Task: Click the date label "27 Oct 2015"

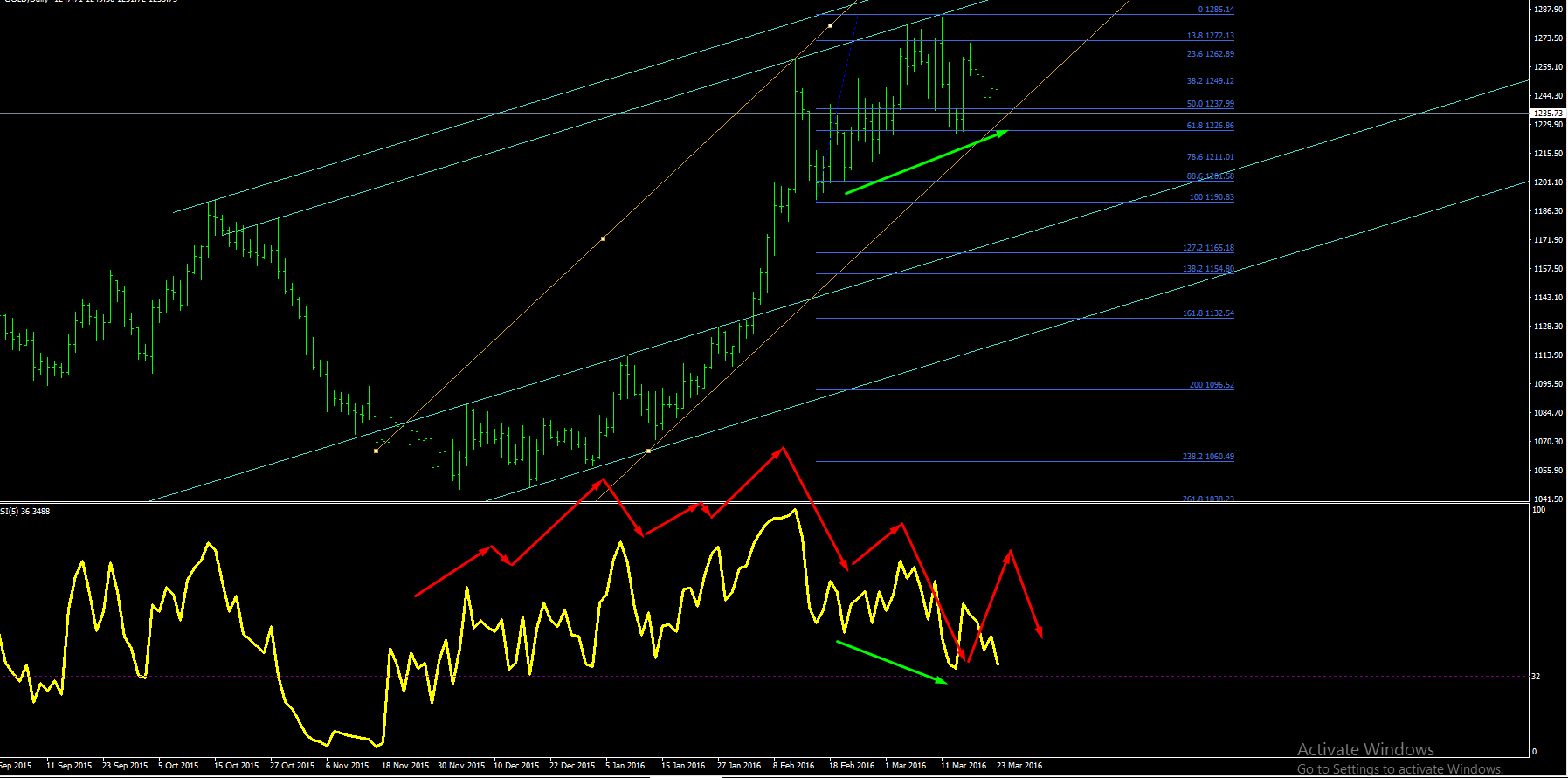Action: 293,766
